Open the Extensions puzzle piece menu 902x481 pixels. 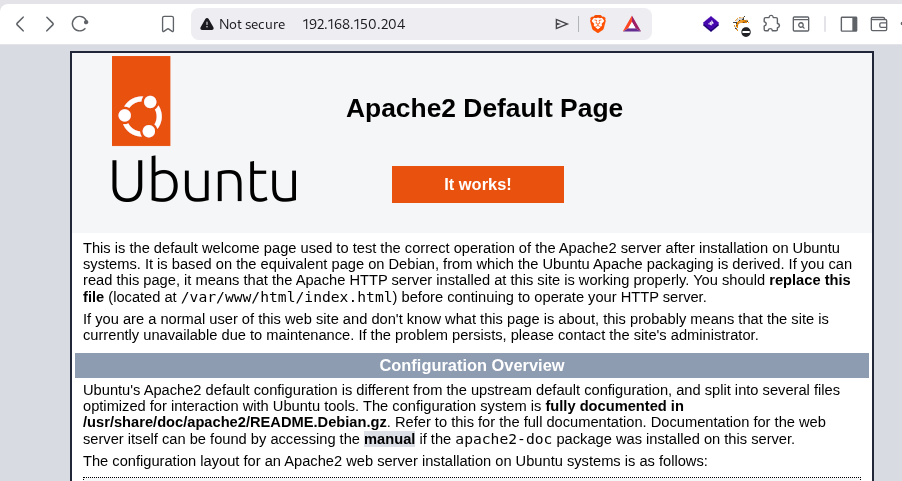[771, 24]
